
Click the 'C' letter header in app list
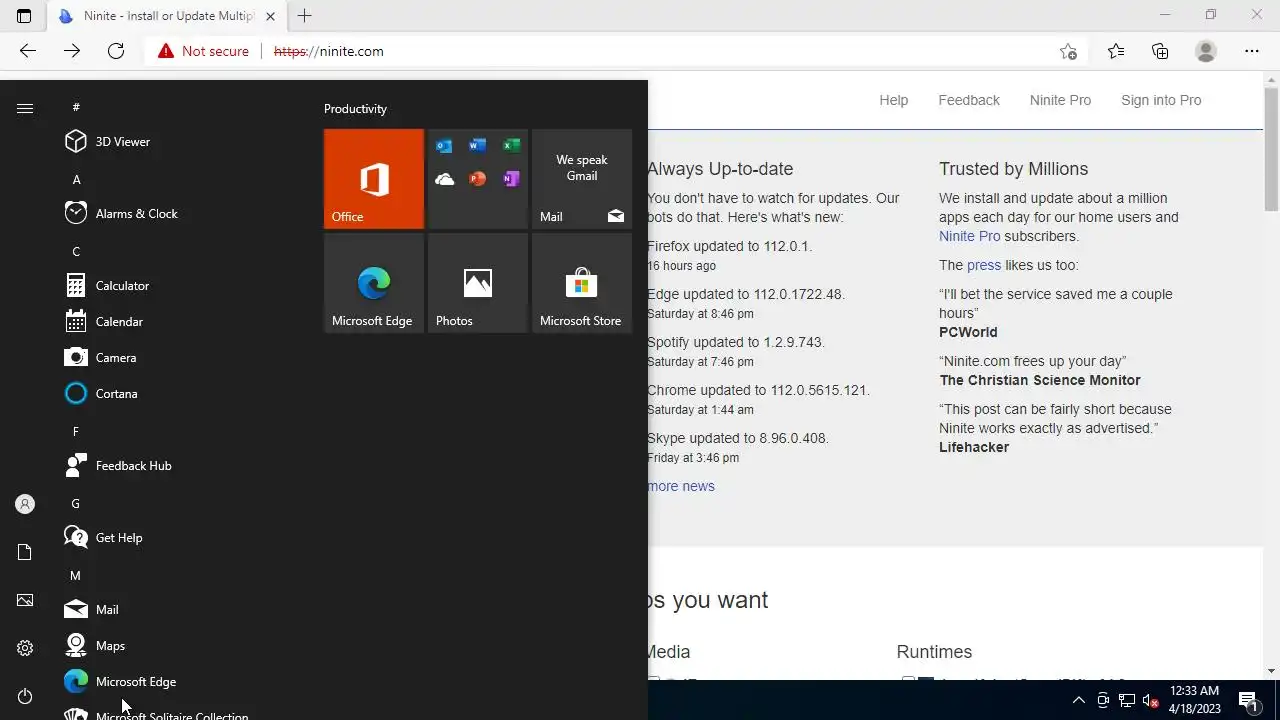click(x=76, y=252)
